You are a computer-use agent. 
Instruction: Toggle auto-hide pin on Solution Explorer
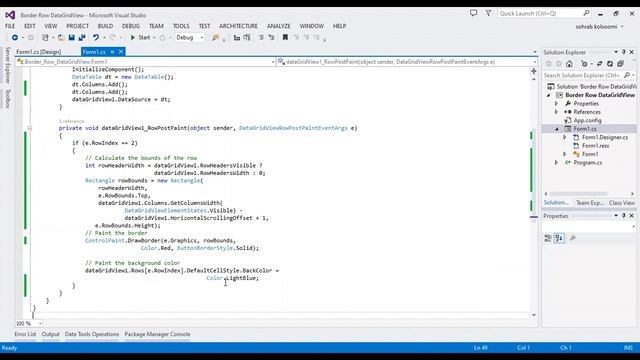pyautogui.click(x=624, y=52)
